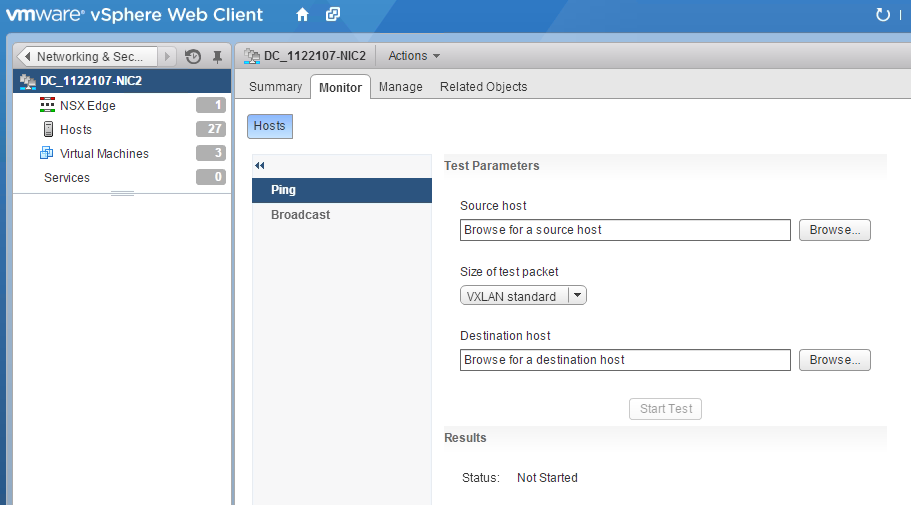Click the NSX Edge count badge 1
911x505 pixels.
(x=211, y=105)
